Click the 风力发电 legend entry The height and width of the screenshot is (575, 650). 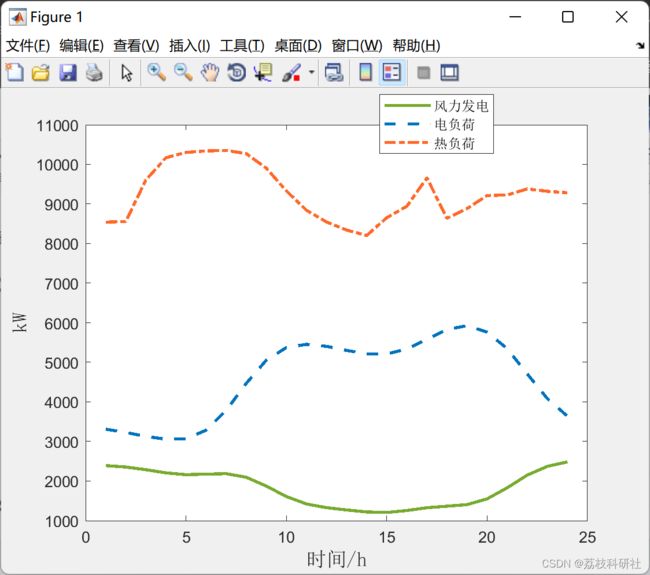coord(460,105)
